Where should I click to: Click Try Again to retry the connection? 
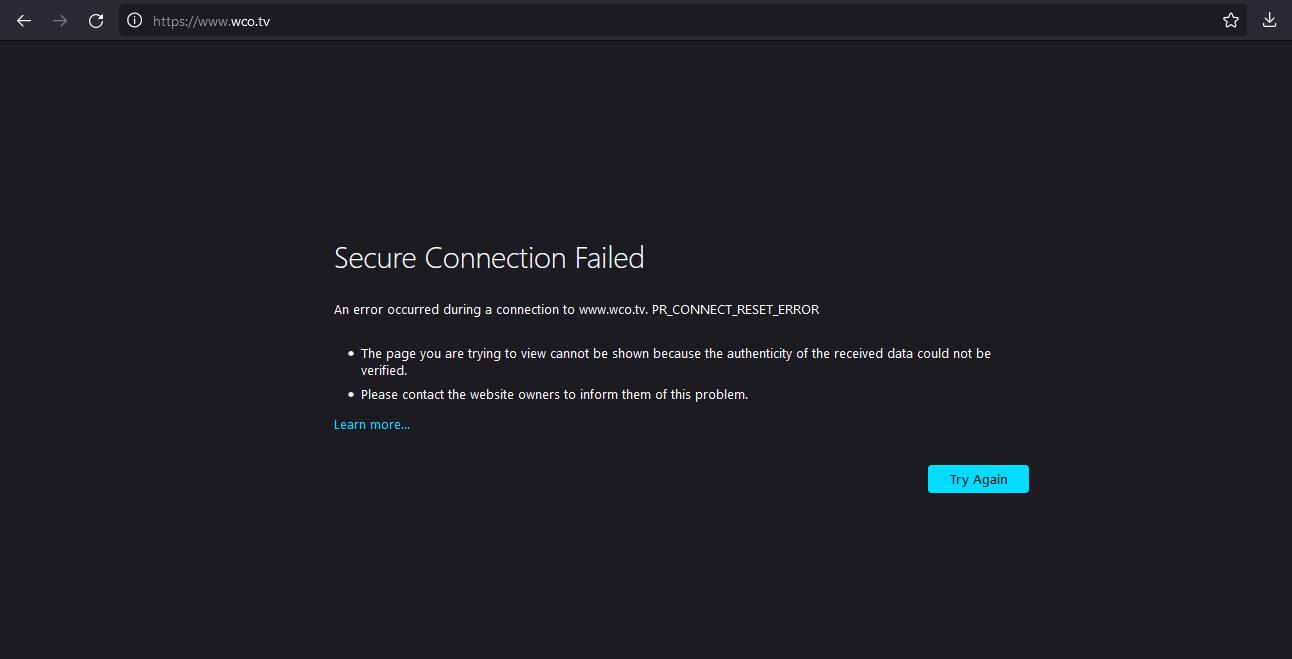[x=978, y=479]
